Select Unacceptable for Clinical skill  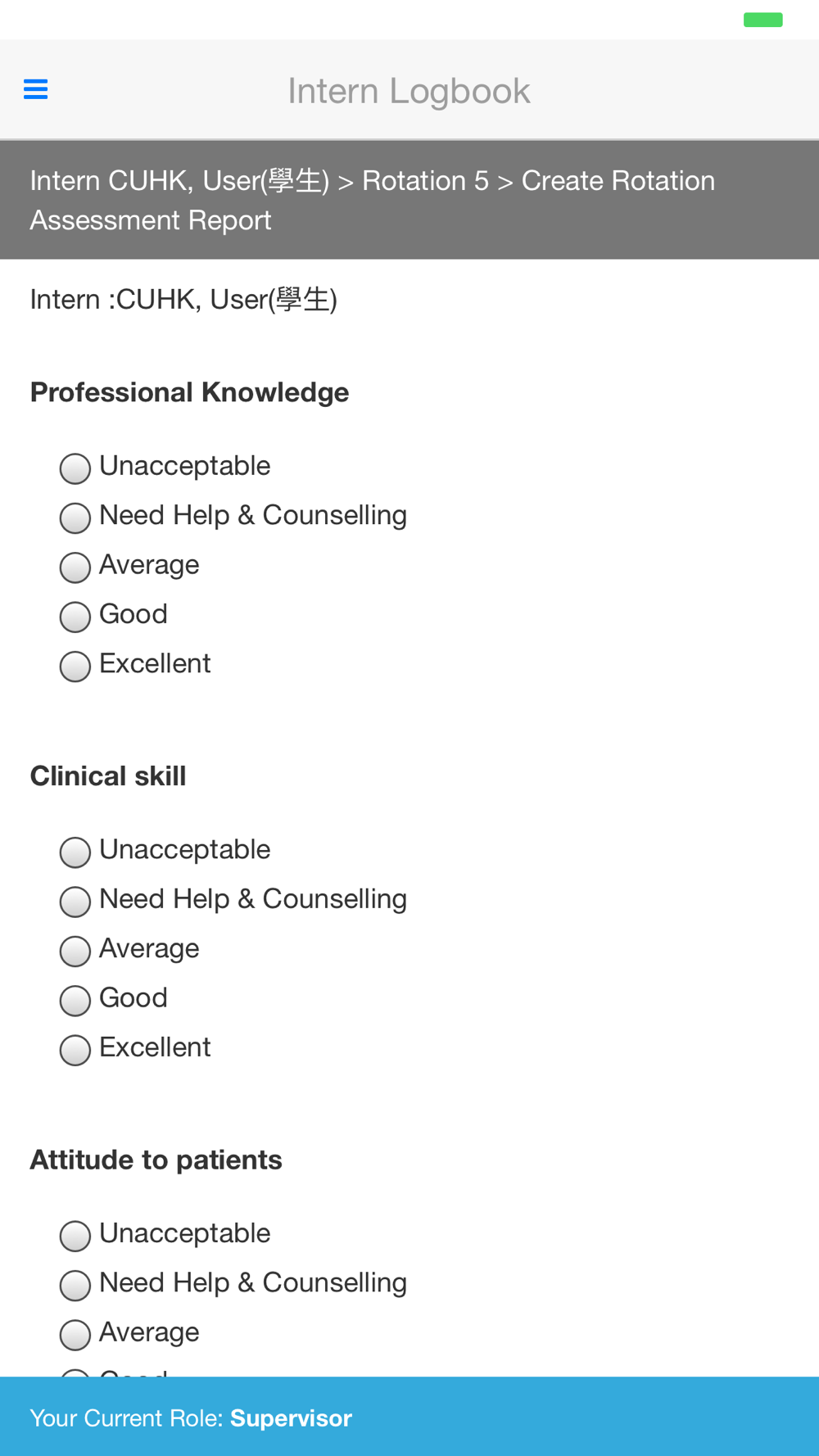[x=75, y=852]
